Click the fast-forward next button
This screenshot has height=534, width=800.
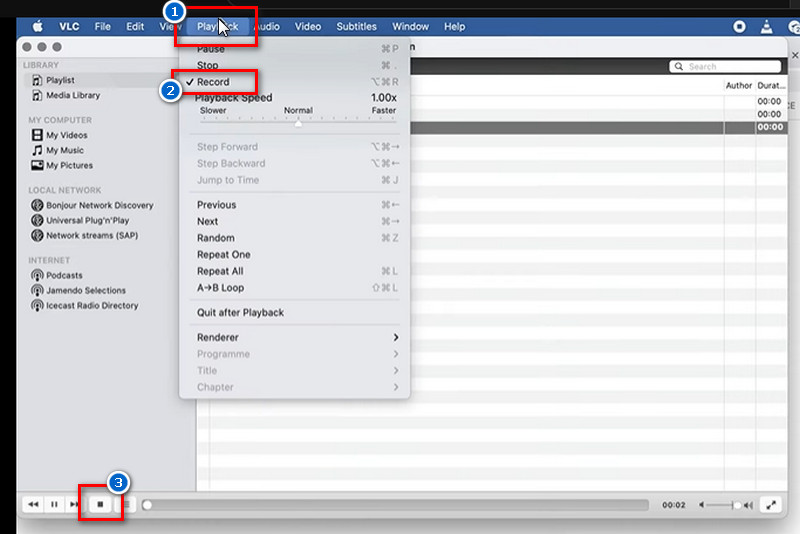pyautogui.click(x=74, y=504)
